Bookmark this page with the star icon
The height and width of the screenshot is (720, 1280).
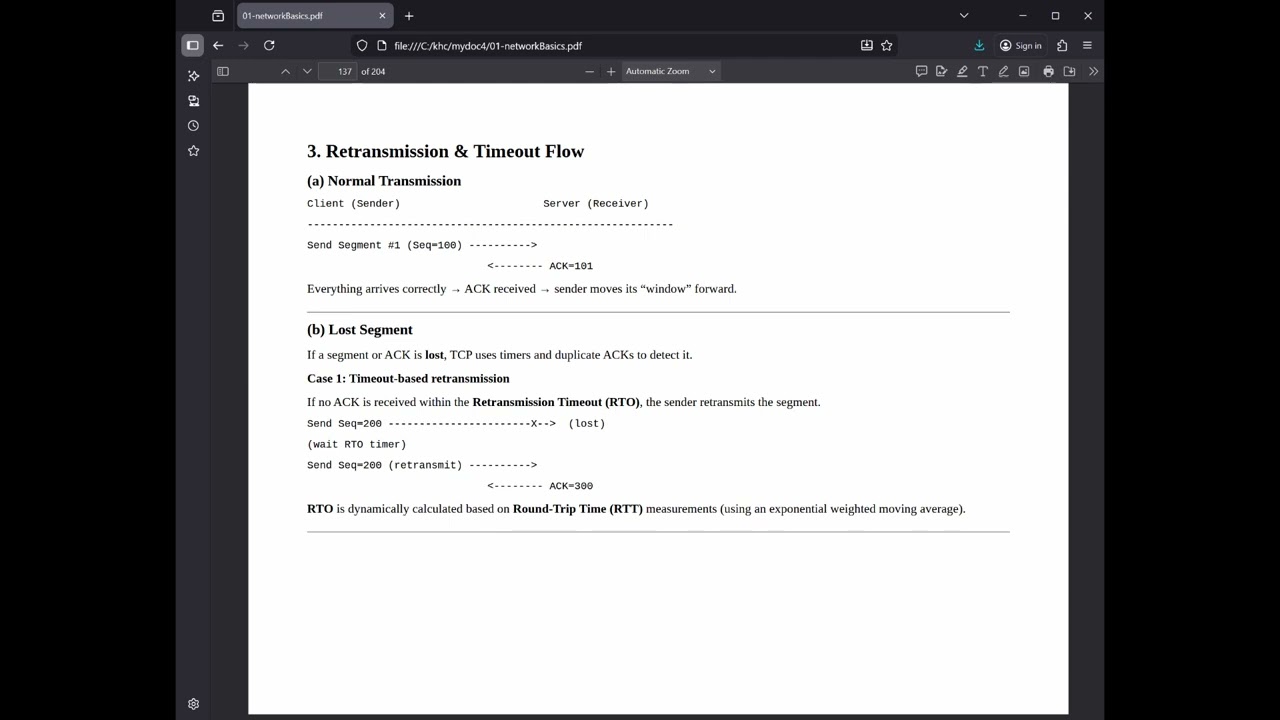[x=886, y=45]
